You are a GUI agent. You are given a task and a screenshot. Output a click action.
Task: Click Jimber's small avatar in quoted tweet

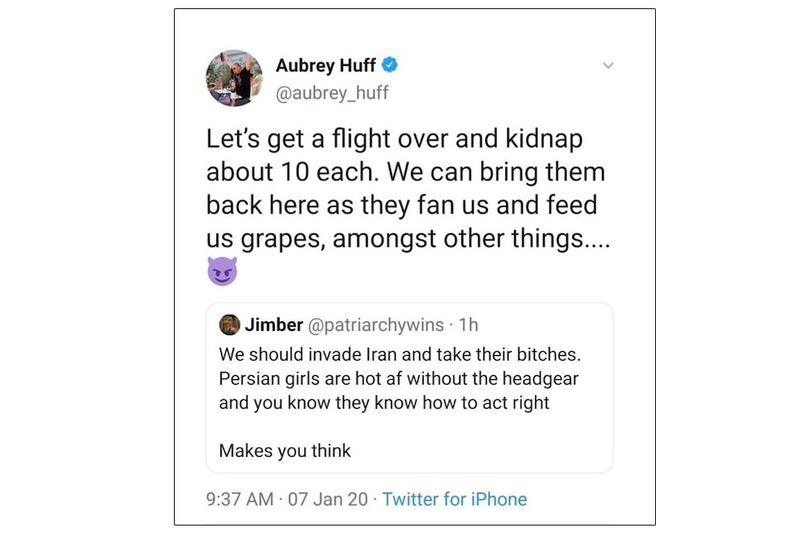tap(229, 326)
